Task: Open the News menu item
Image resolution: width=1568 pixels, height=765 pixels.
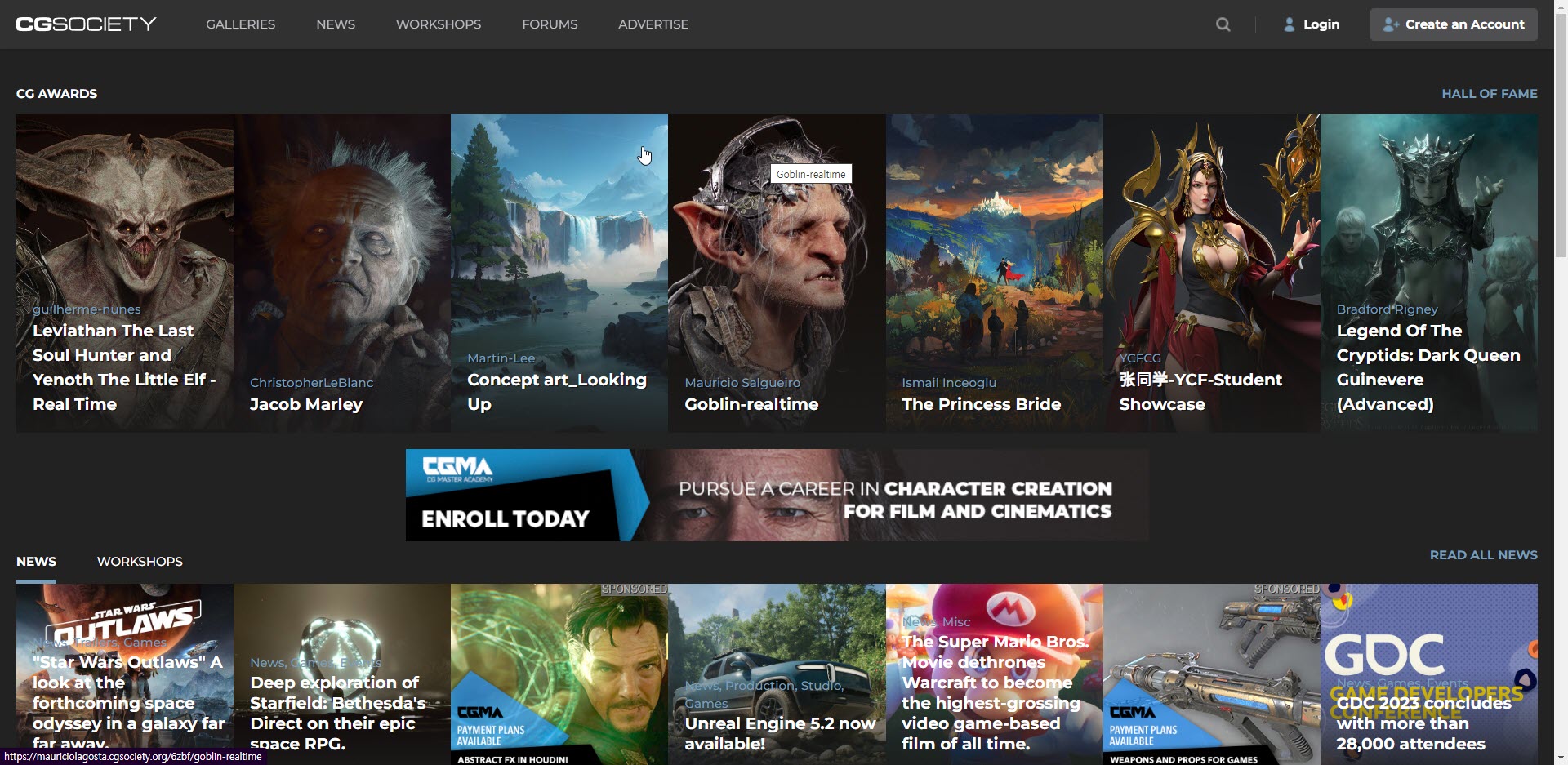Action: click(336, 24)
